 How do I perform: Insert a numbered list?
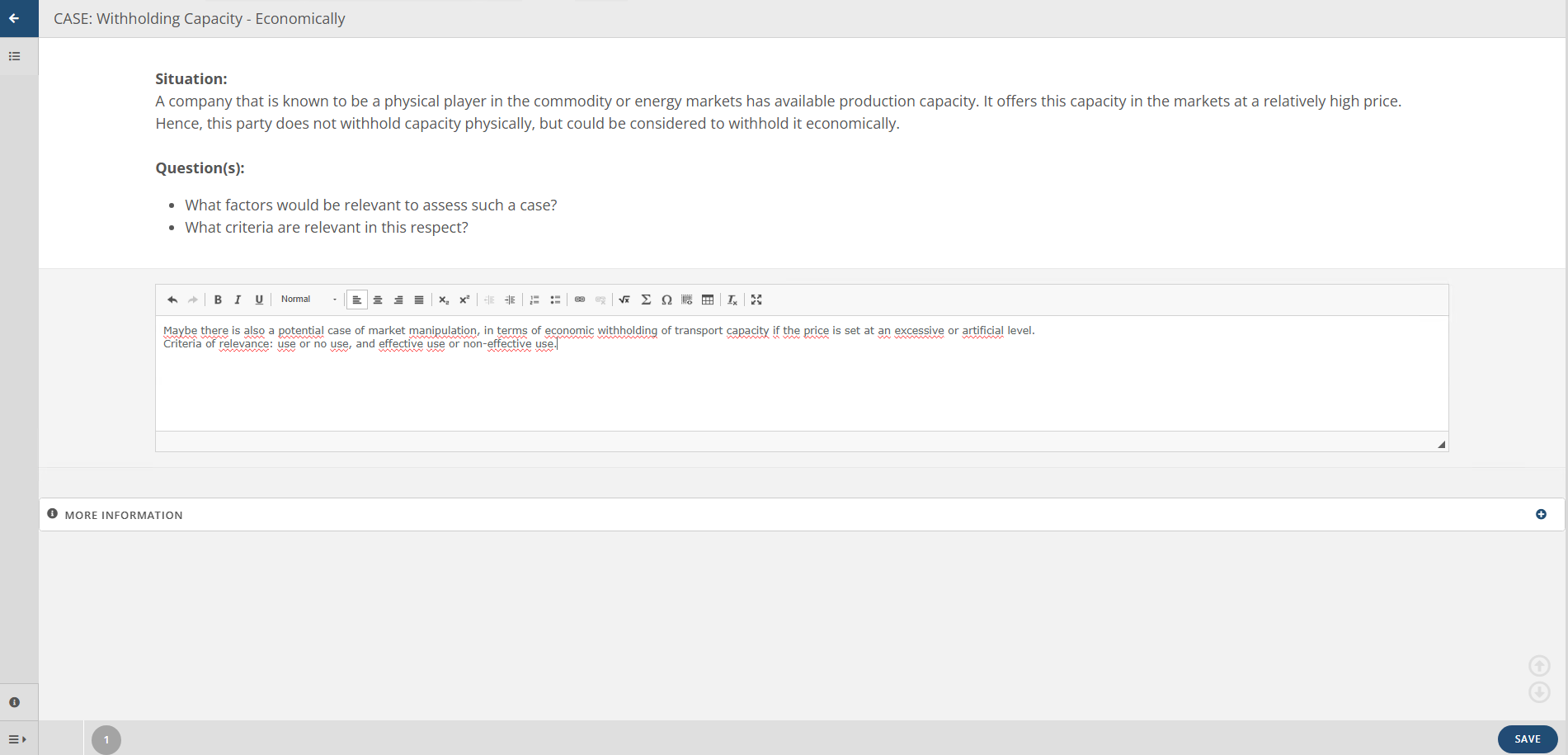[534, 300]
